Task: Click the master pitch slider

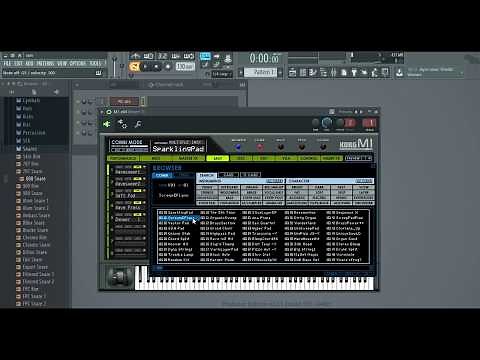Action: pyautogui.click(x=122, y=67)
